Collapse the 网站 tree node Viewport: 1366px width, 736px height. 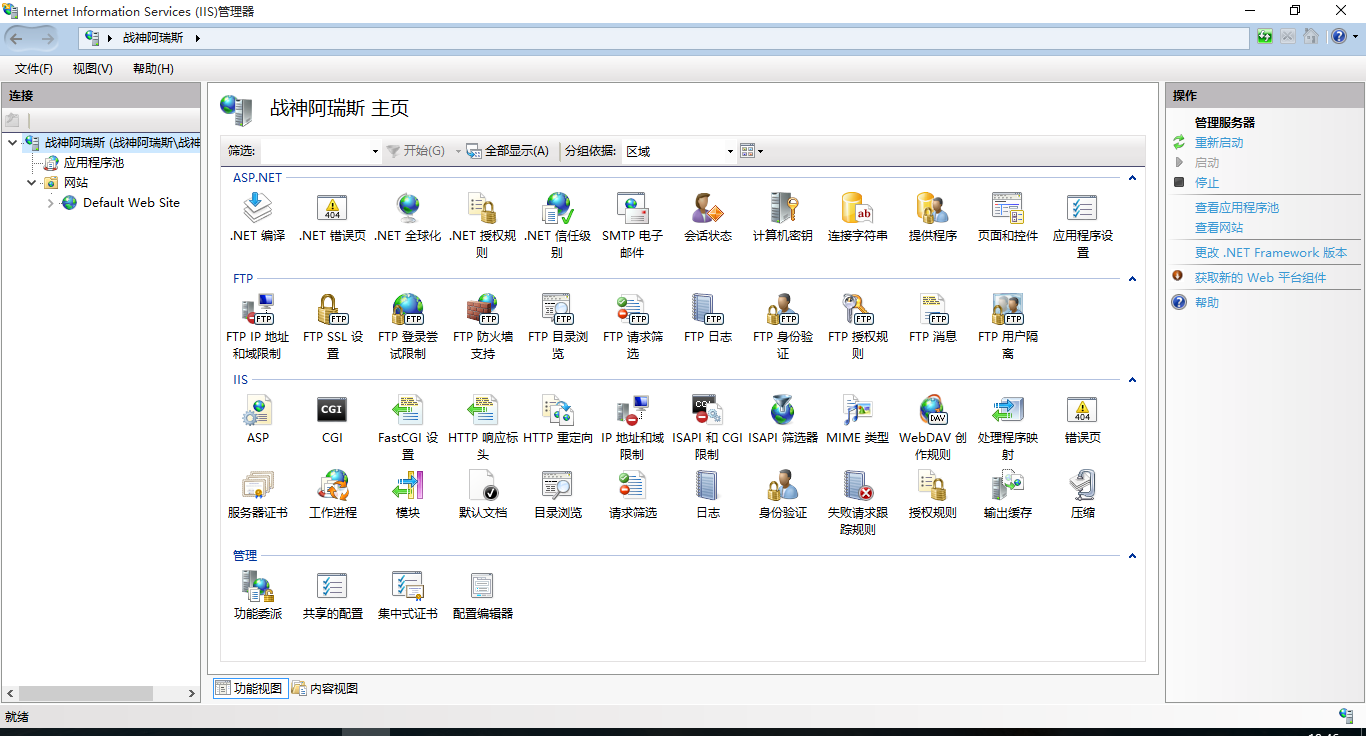coord(32,183)
